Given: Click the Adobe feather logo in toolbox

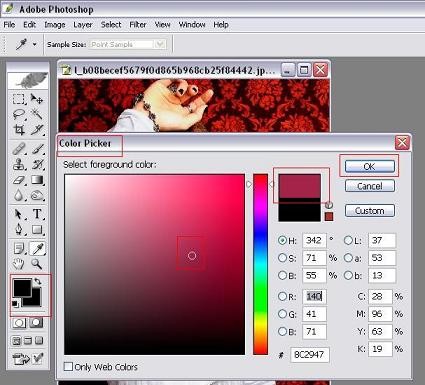Looking at the screenshot, I should coord(29,80).
